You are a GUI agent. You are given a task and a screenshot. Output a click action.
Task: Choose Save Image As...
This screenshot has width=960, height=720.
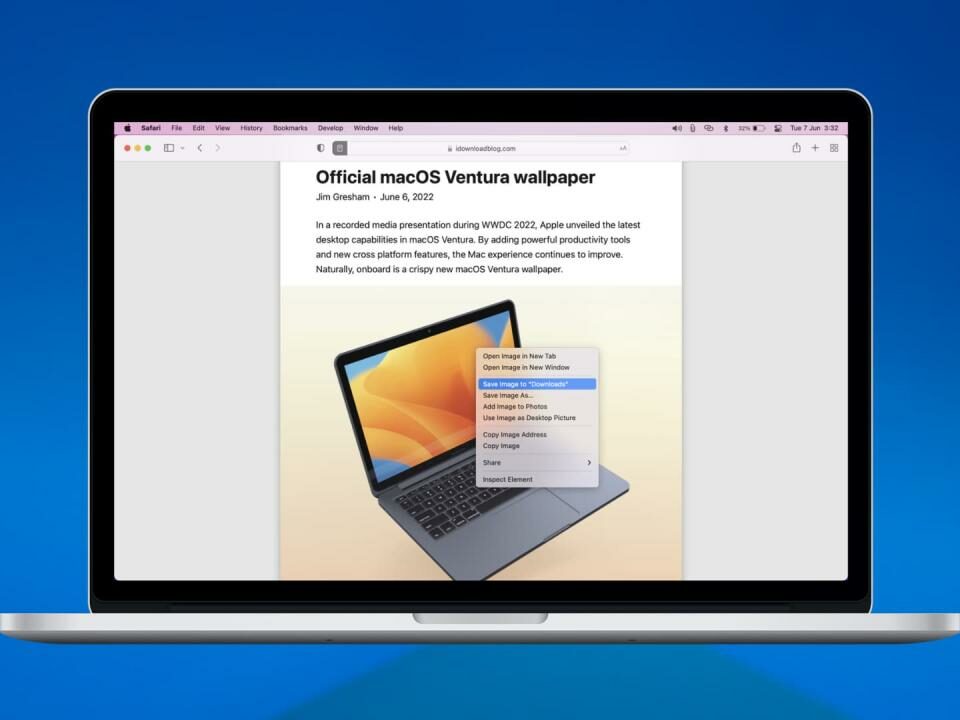click(537, 396)
